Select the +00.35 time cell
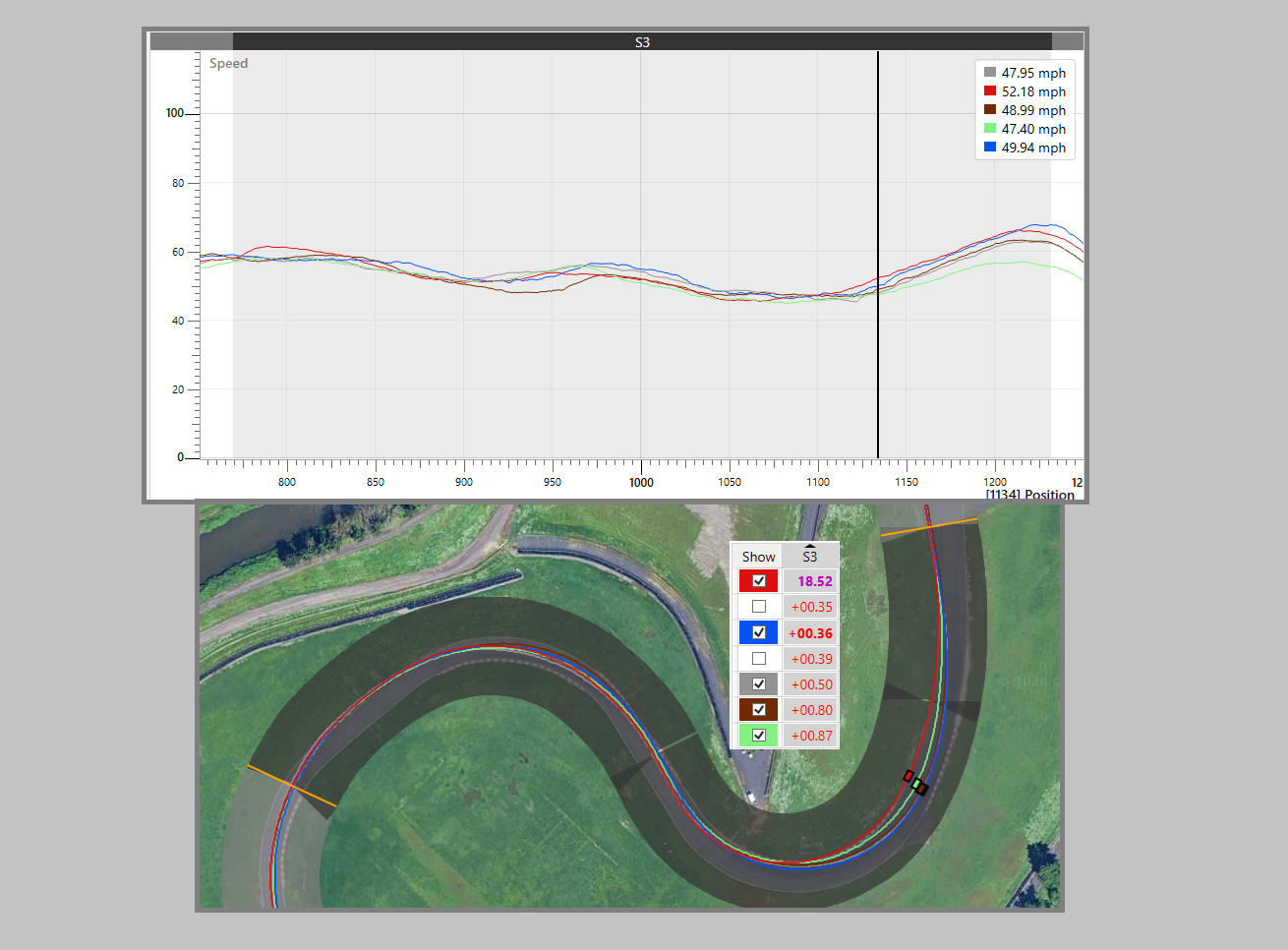 pyautogui.click(x=811, y=607)
